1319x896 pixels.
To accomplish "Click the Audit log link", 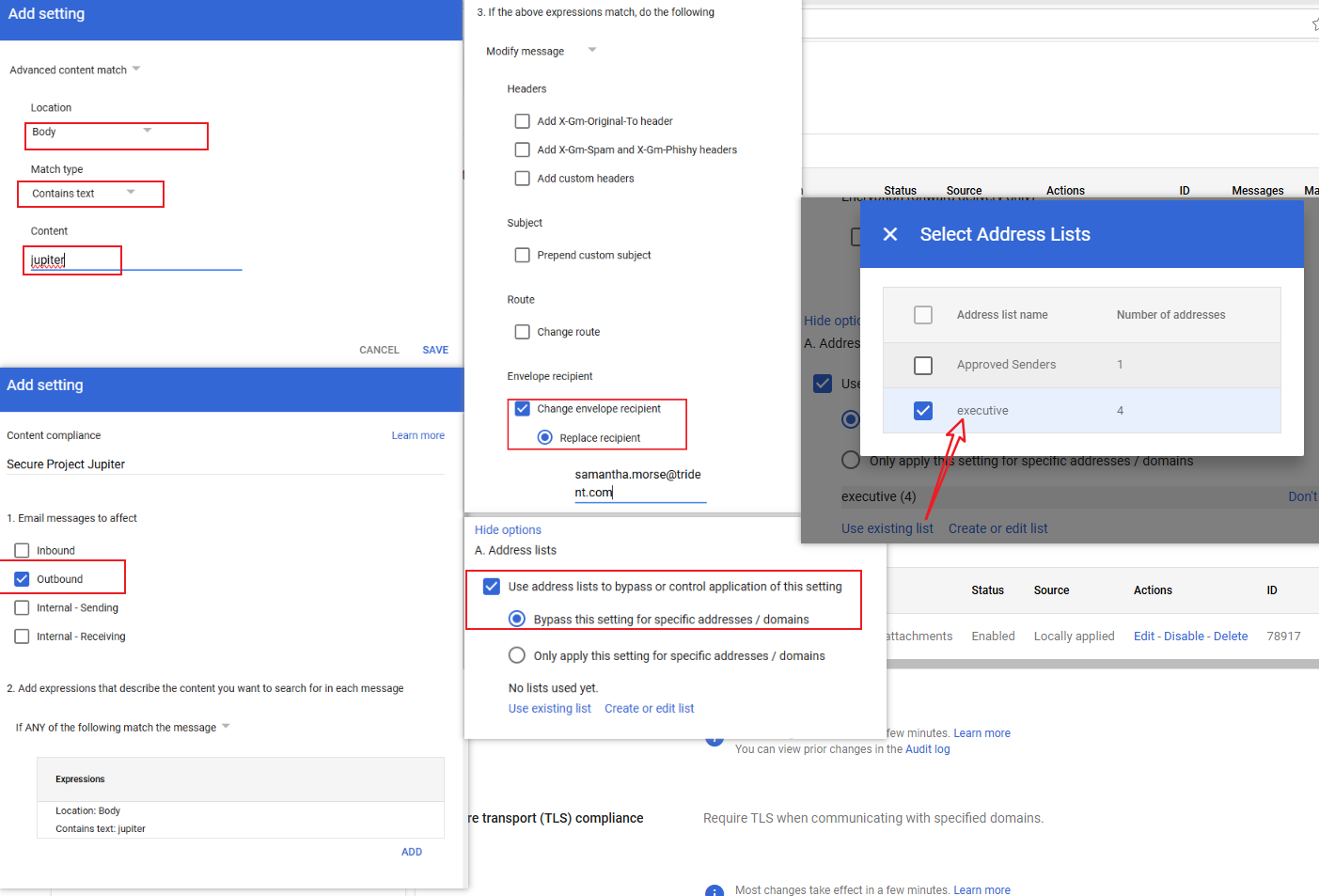I will (927, 749).
